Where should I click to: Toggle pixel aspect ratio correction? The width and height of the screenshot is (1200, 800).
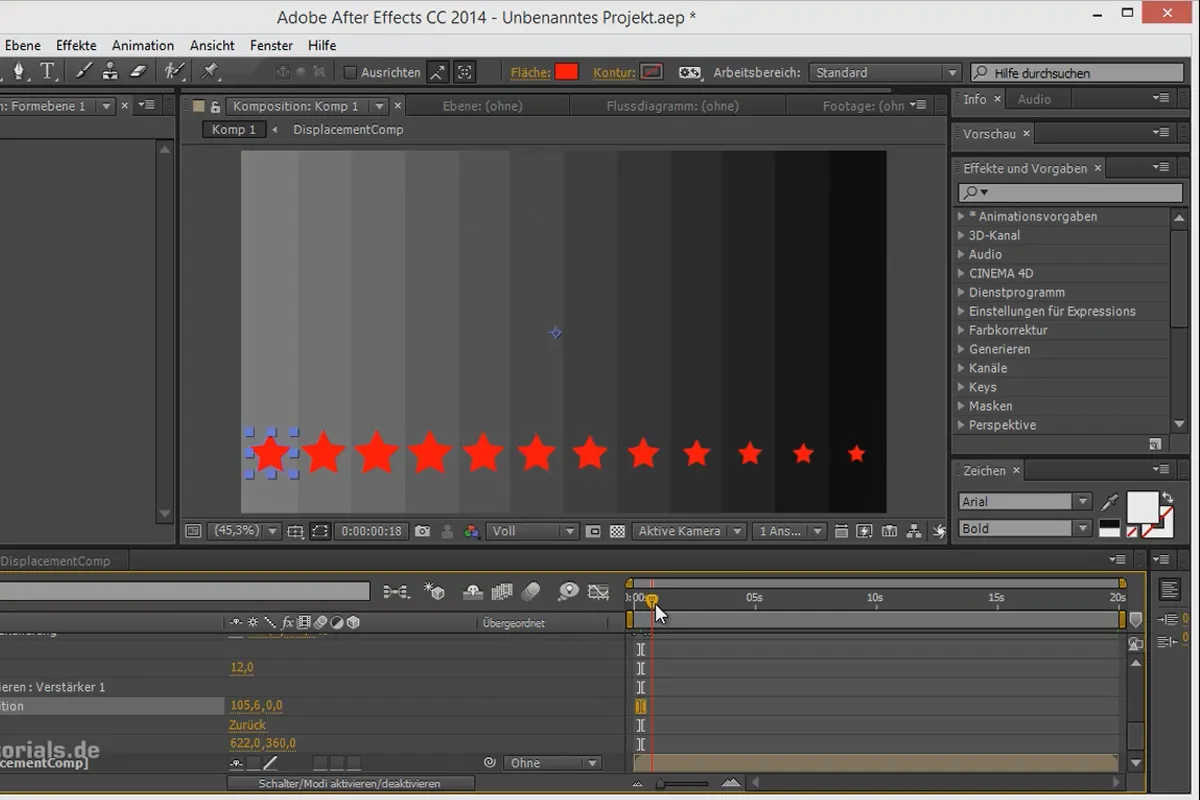(841, 532)
